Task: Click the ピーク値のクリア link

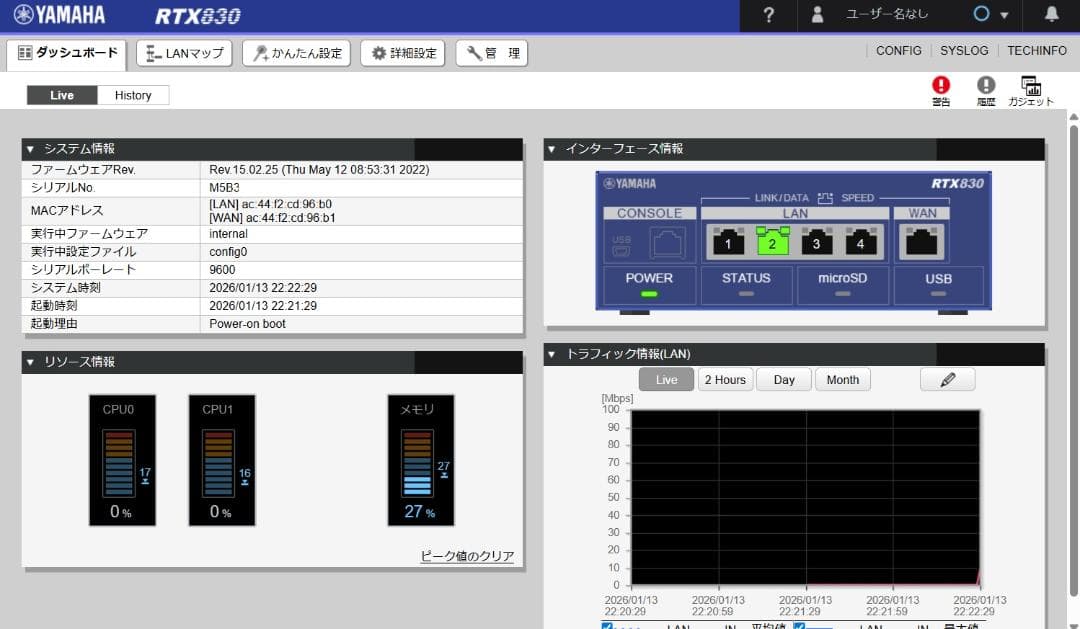Action: 466,555
